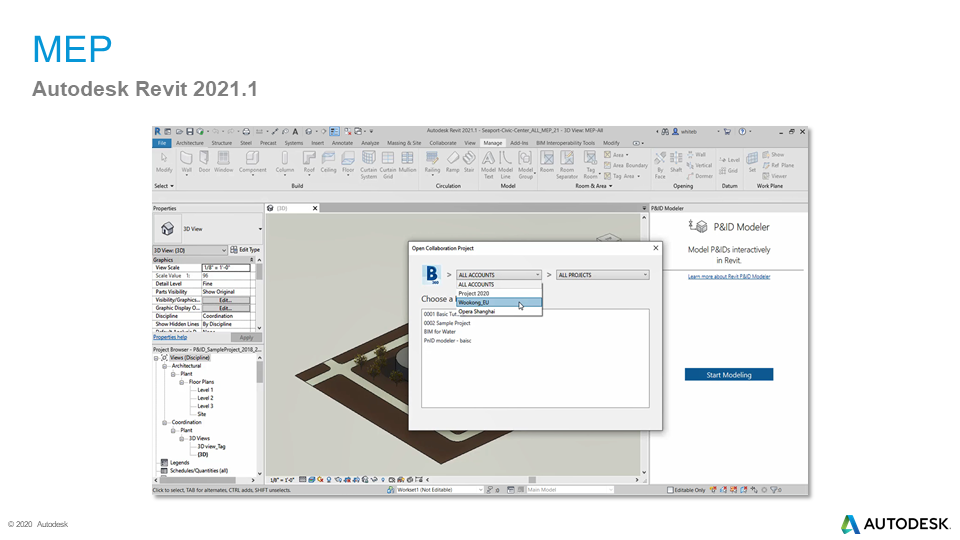Click Visibility/Graphics Edit button

tap(225, 300)
